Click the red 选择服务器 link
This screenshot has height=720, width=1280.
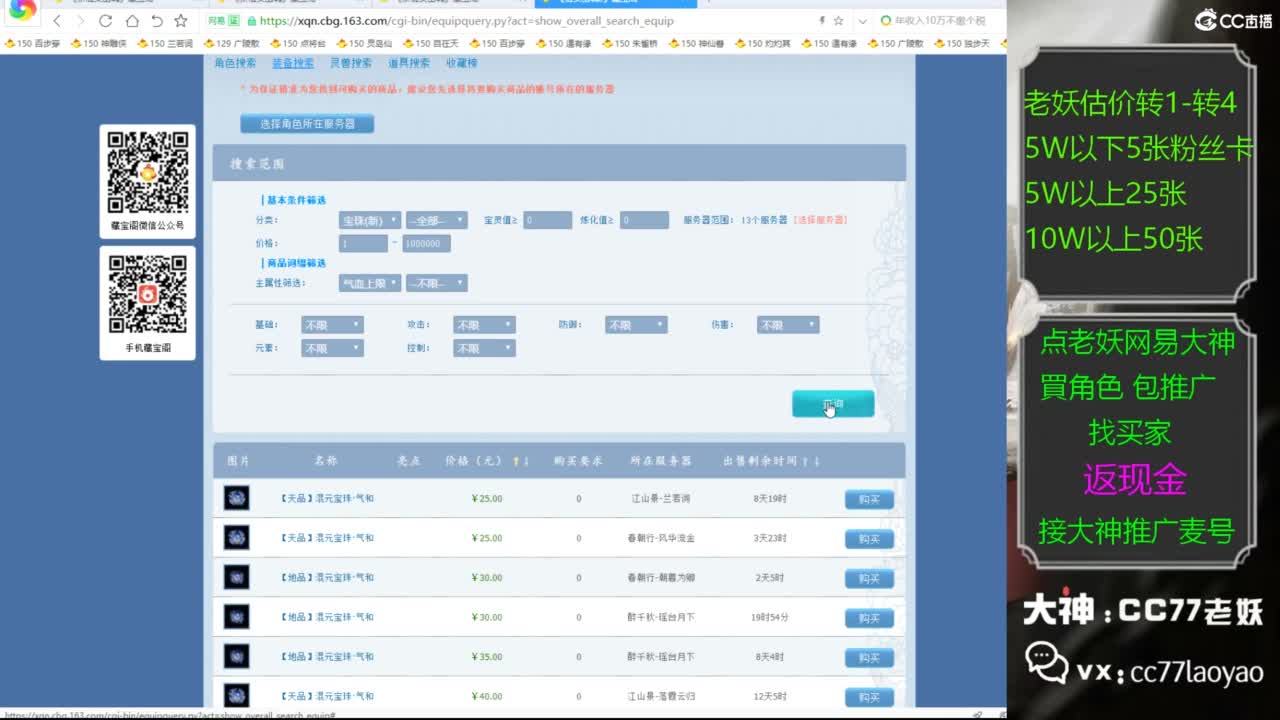tap(820, 220)
